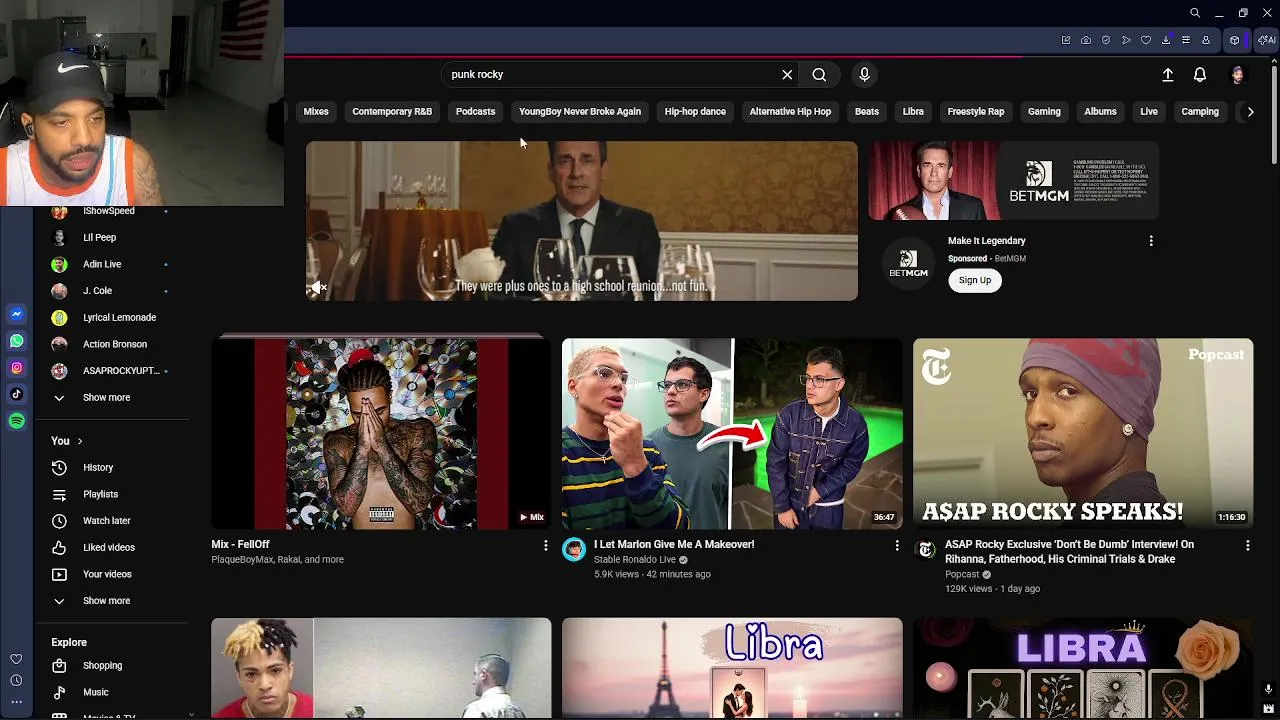
Task: Click the browser send/flow arrow icon
Action: [1126, 40]
